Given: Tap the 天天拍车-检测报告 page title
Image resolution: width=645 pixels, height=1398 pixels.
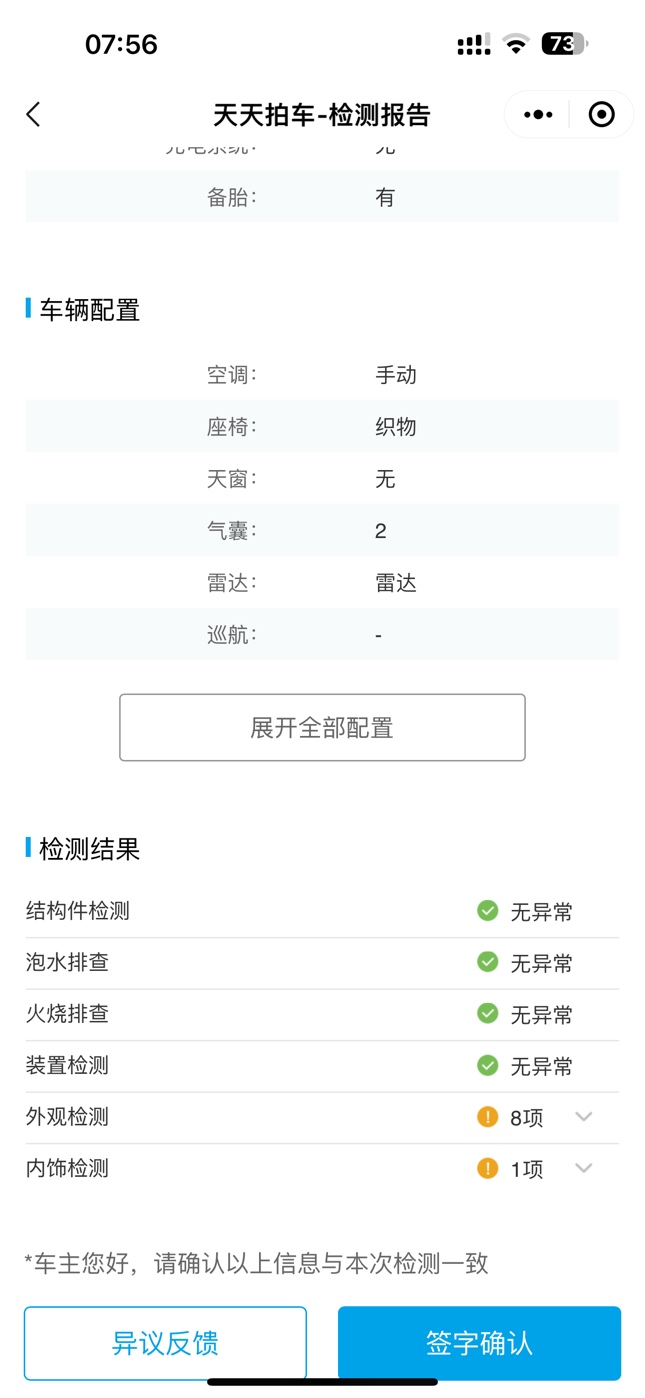Looking at the screenshot, I should (322, 115).
